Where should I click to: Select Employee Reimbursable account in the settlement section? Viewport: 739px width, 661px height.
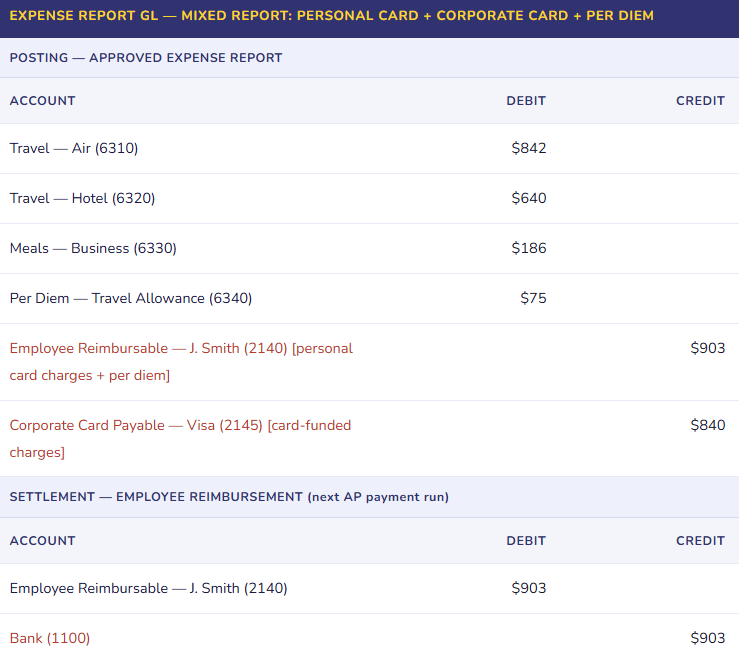(x=148, y=588)
